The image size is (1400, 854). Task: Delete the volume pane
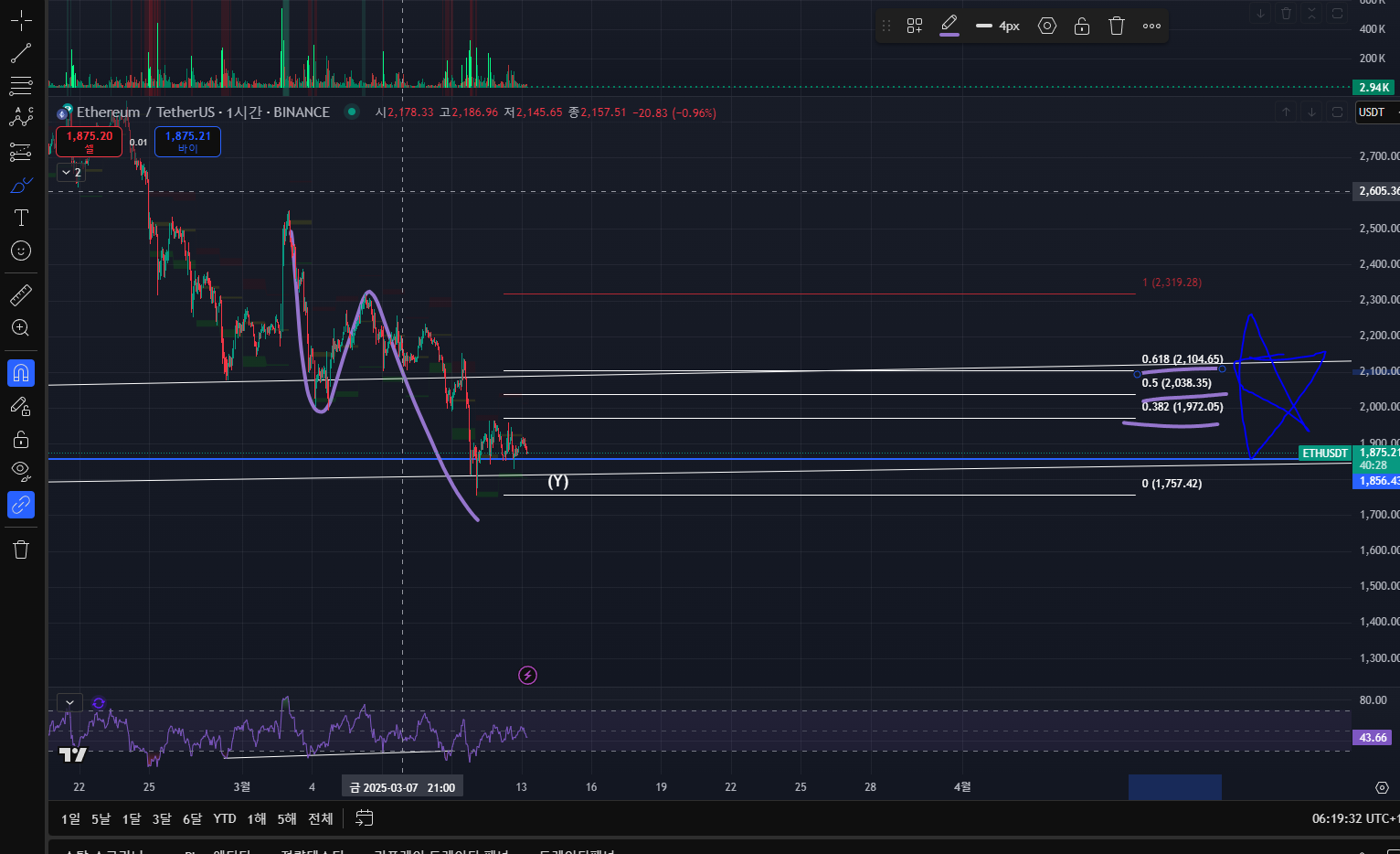coord(1287,13)
